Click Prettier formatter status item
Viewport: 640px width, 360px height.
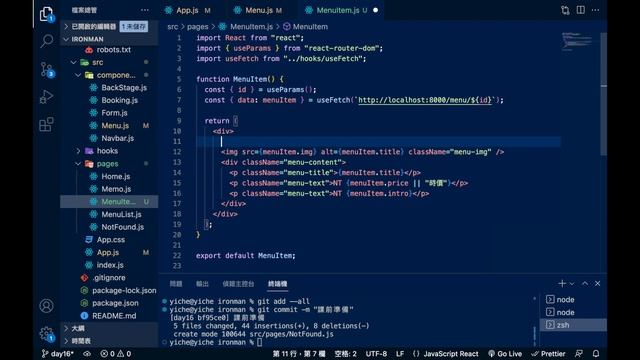(x=548, y=354)
